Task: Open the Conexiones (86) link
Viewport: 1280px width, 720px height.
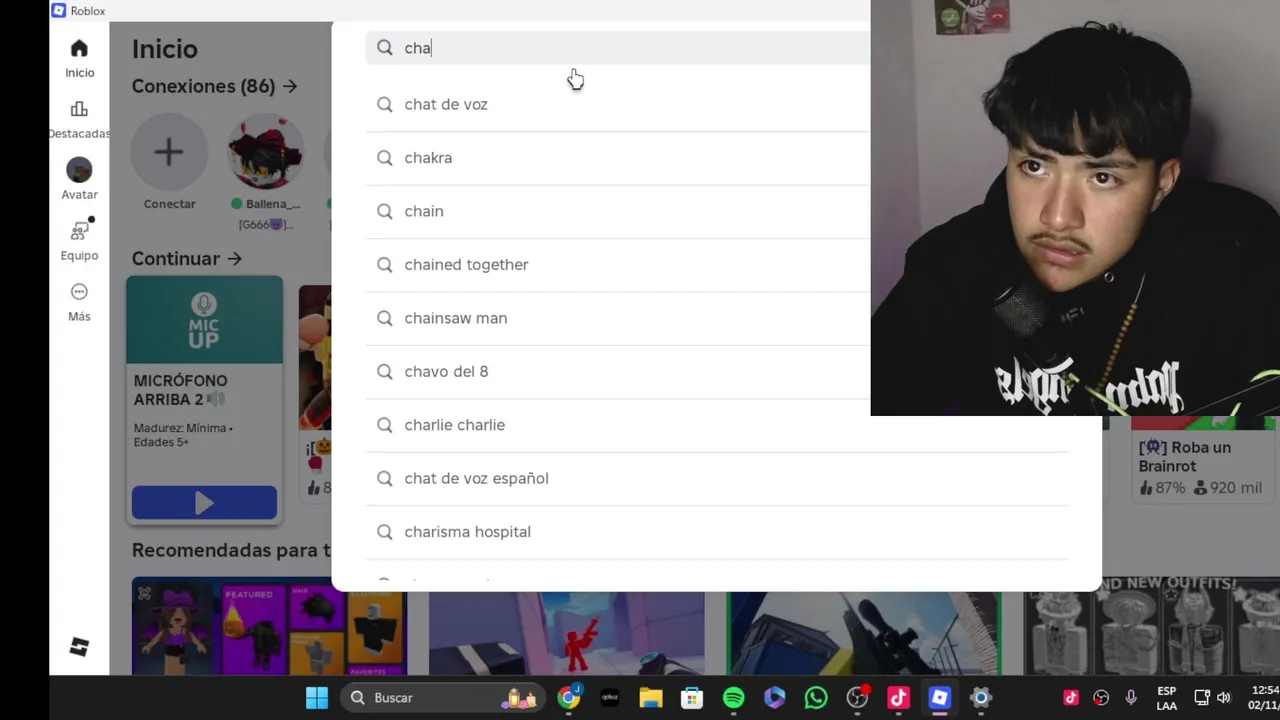Action: pyautogui.click(x=215, y=86)
